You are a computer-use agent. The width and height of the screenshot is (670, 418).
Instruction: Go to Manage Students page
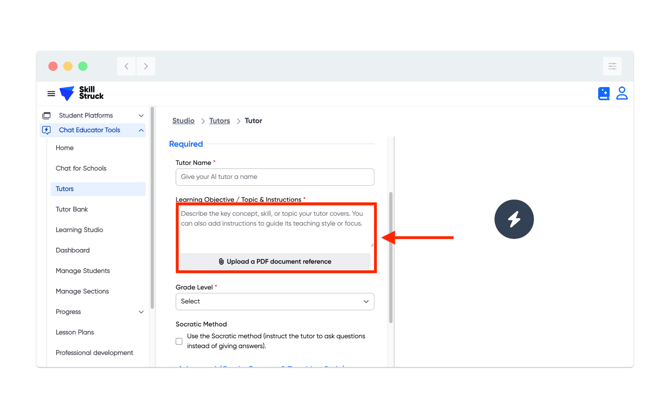(83, 271)
